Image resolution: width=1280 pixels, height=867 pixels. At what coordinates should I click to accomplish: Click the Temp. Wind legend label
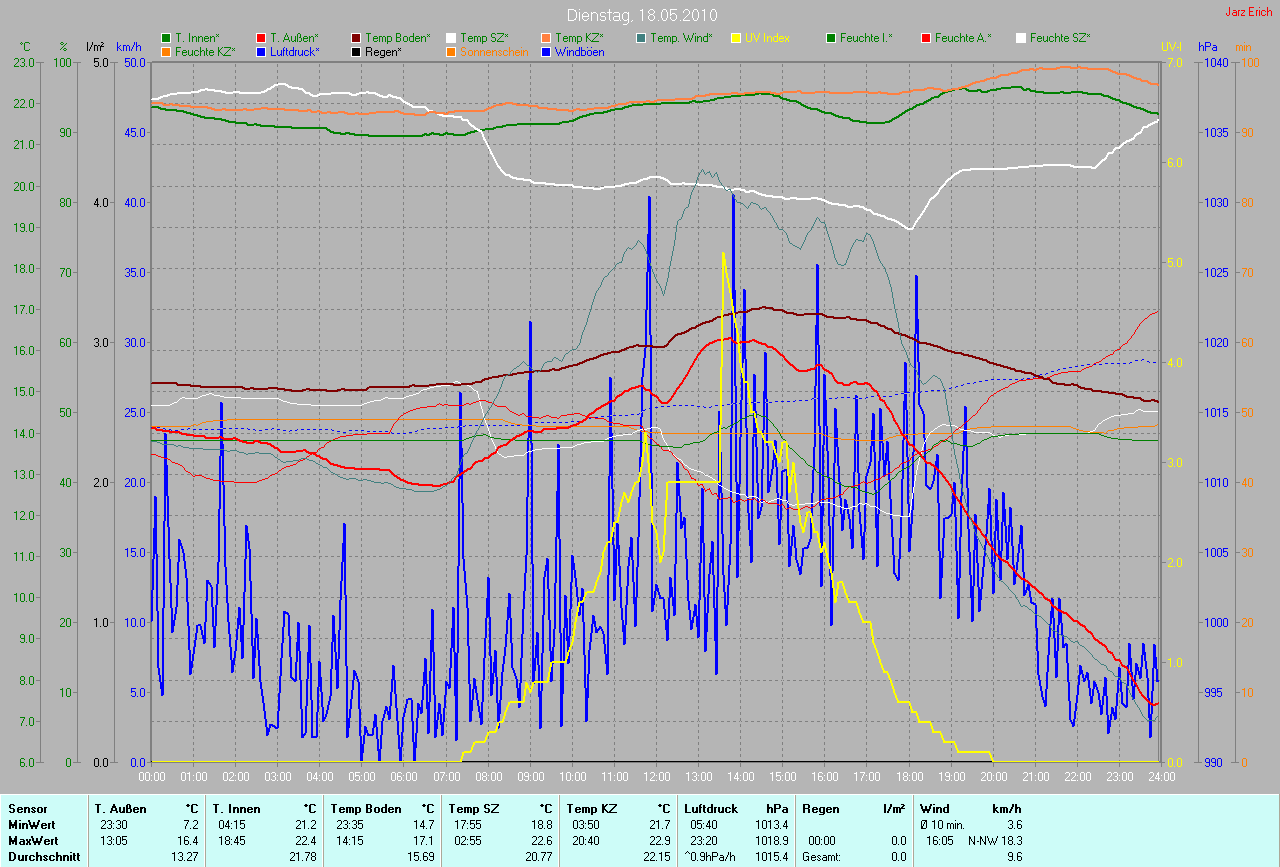click(681, 38)
